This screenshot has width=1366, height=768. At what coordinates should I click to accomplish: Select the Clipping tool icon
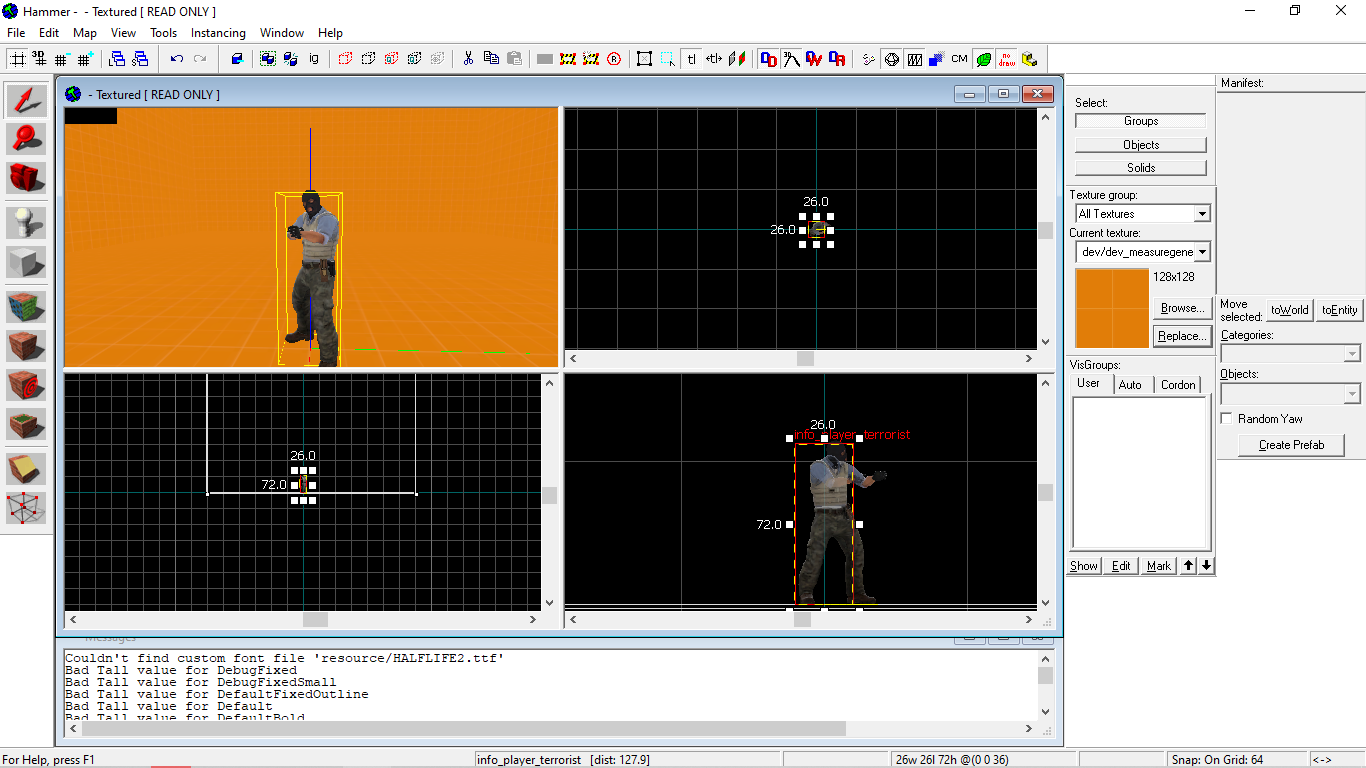tap(27, 467)
